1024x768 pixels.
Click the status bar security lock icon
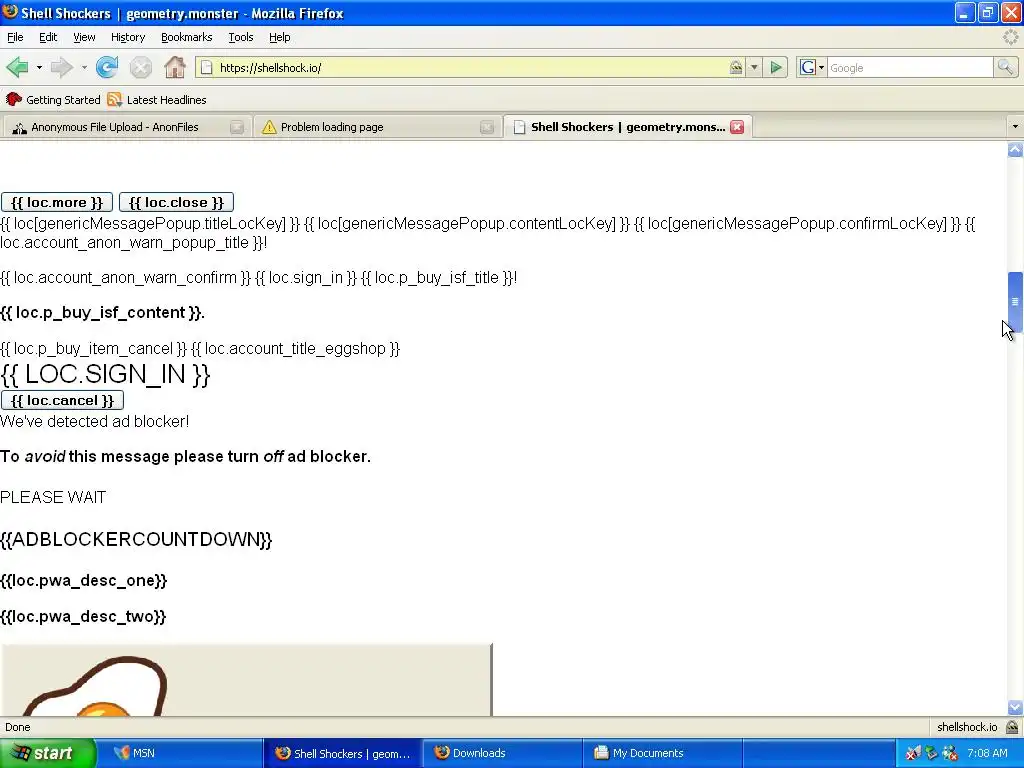[x=1012, y=727]
